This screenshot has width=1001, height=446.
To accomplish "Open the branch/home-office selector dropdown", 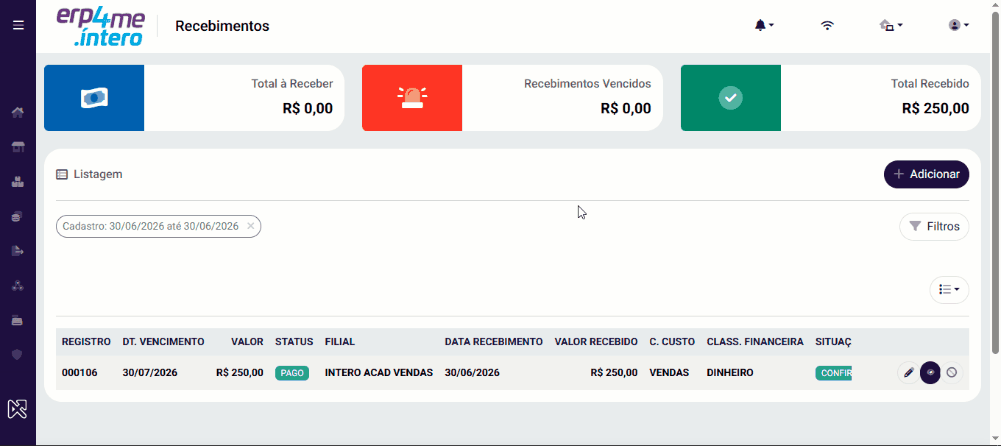I will (x=891, y=26).
